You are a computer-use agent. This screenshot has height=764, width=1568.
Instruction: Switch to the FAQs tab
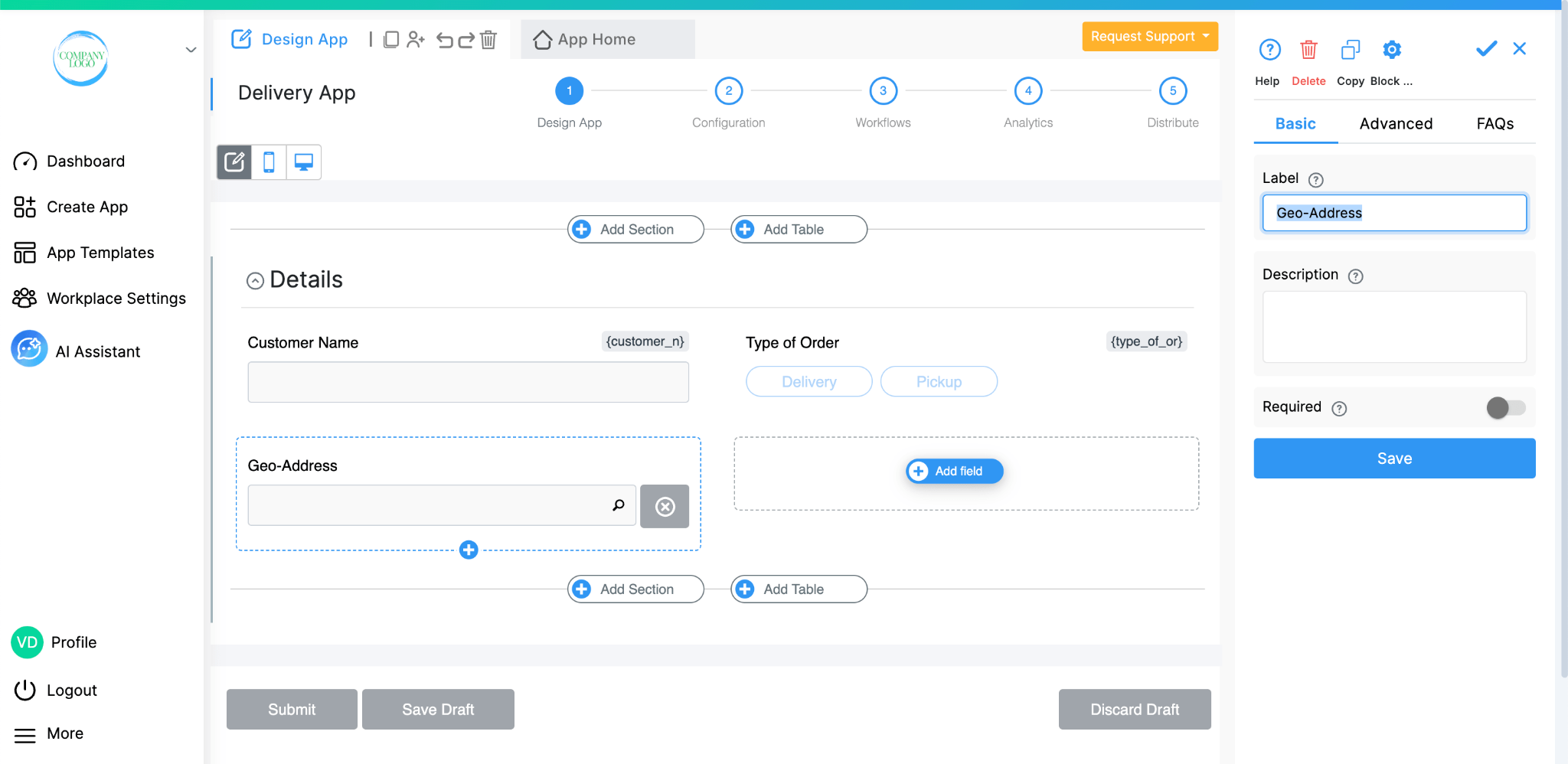click(1494, 123)
